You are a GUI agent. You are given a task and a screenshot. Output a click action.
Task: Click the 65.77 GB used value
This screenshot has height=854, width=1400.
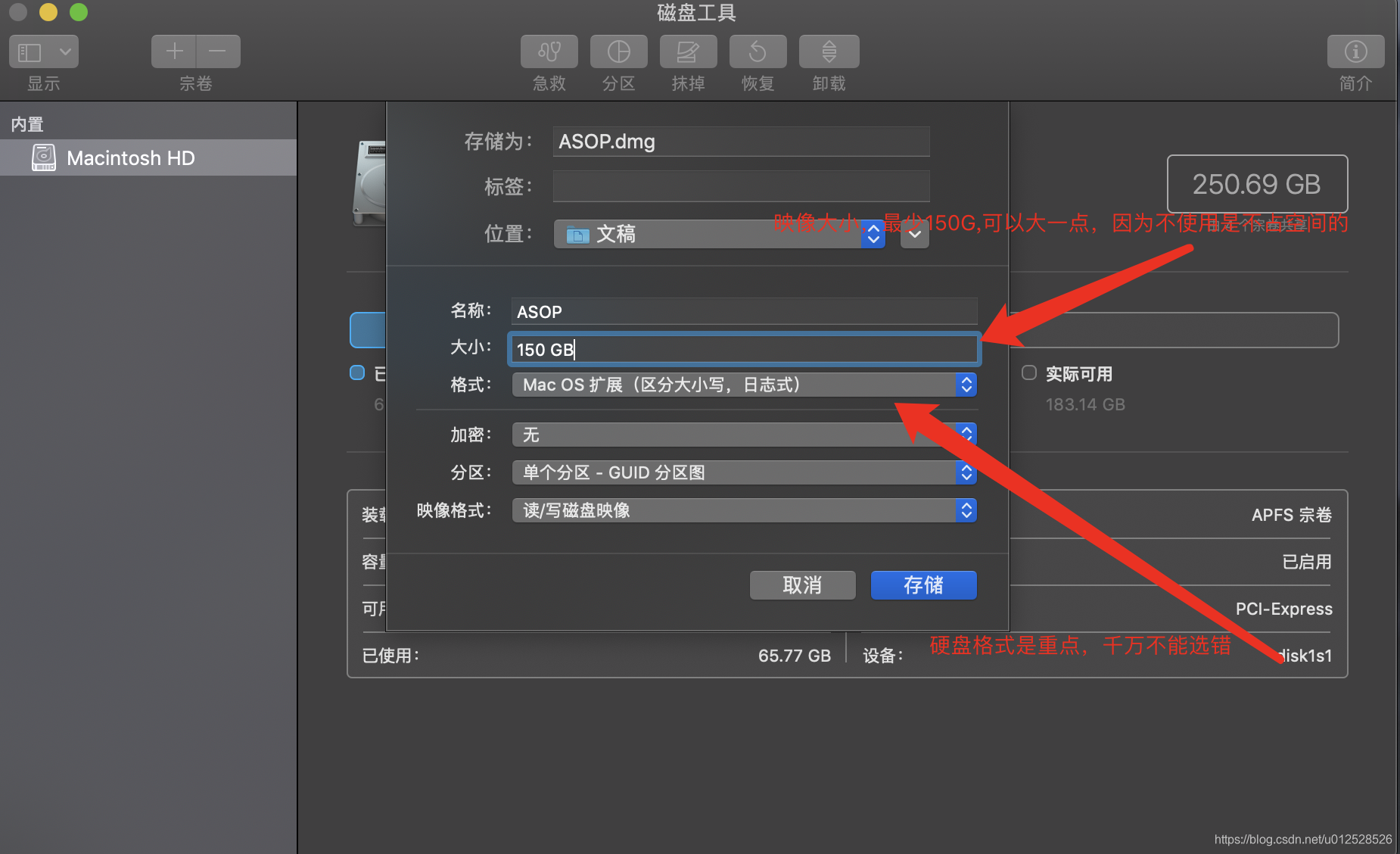point(795,656)
